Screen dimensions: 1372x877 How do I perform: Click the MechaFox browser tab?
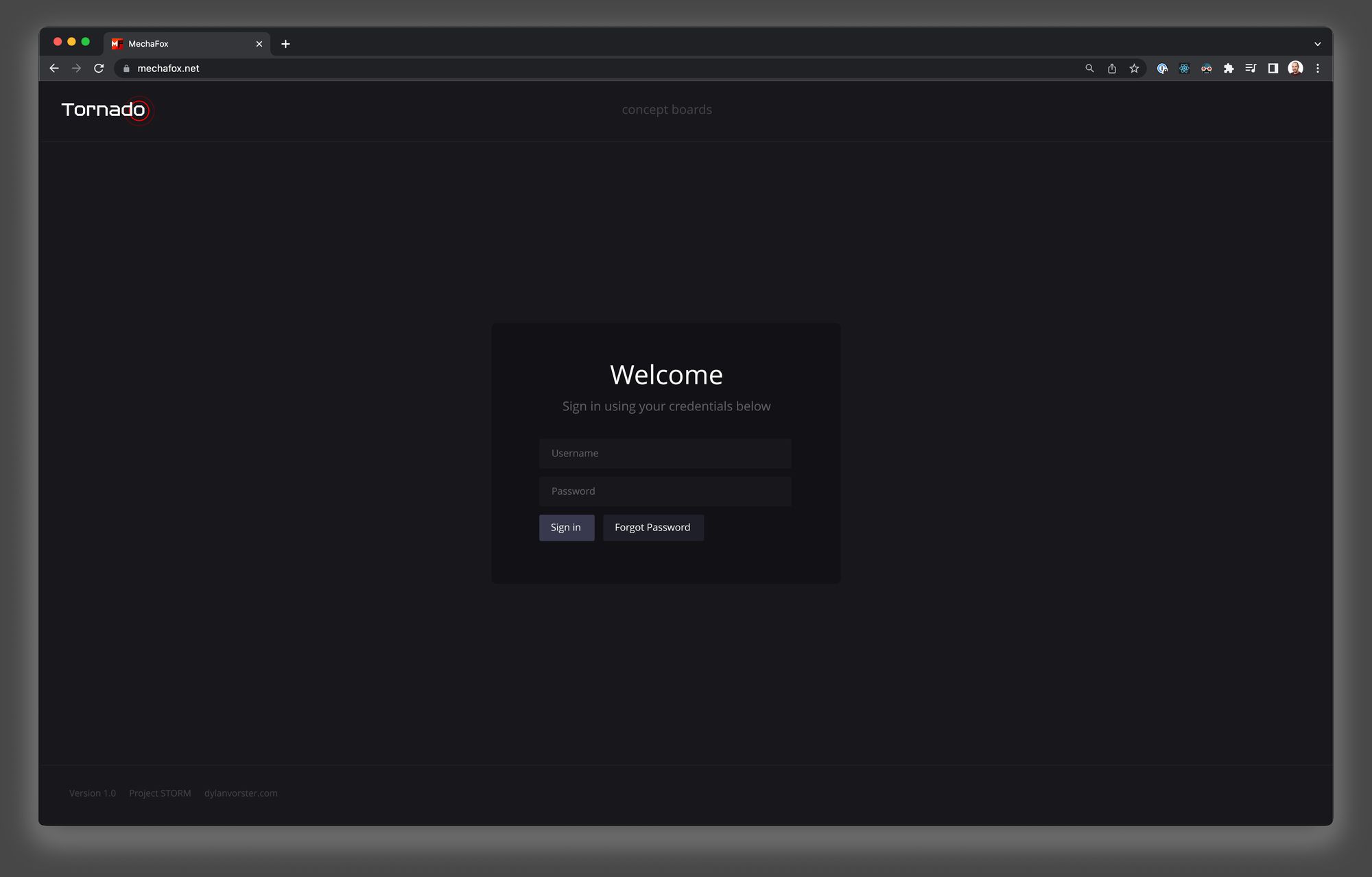pyautogui.click(x=186, y=43)
